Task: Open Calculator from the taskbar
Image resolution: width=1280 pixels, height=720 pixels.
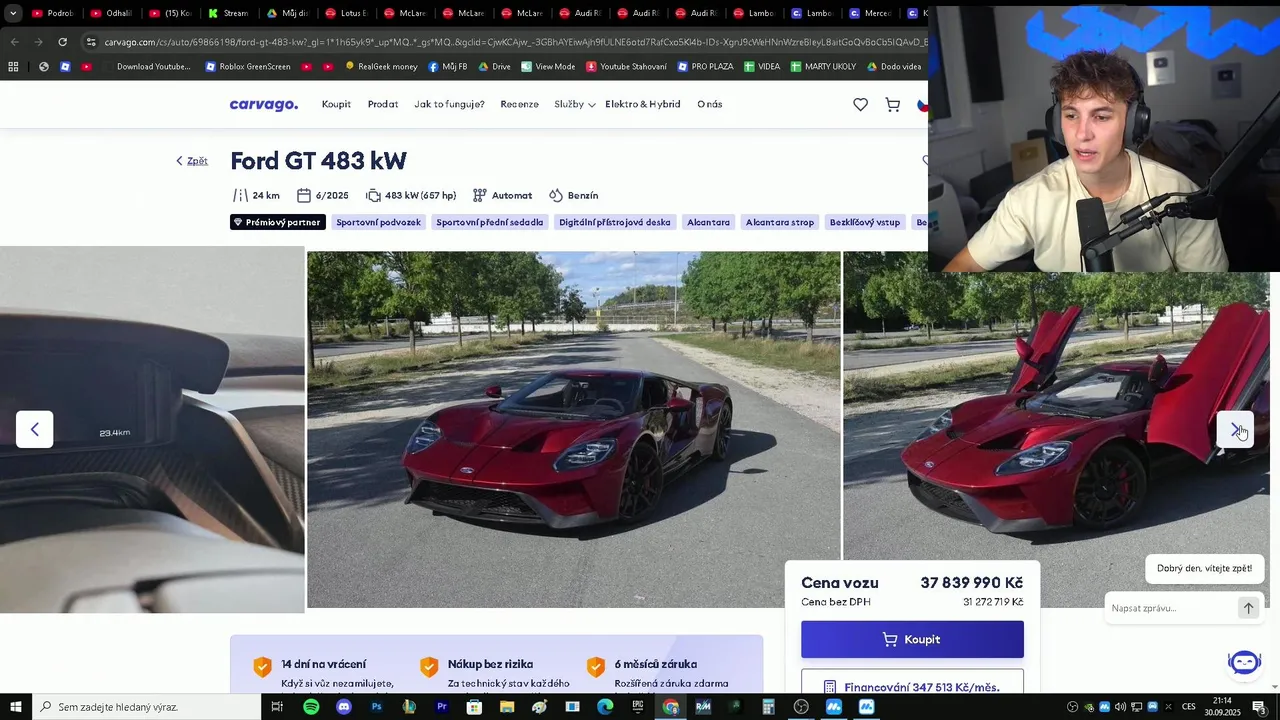Action: pos(768,707)
